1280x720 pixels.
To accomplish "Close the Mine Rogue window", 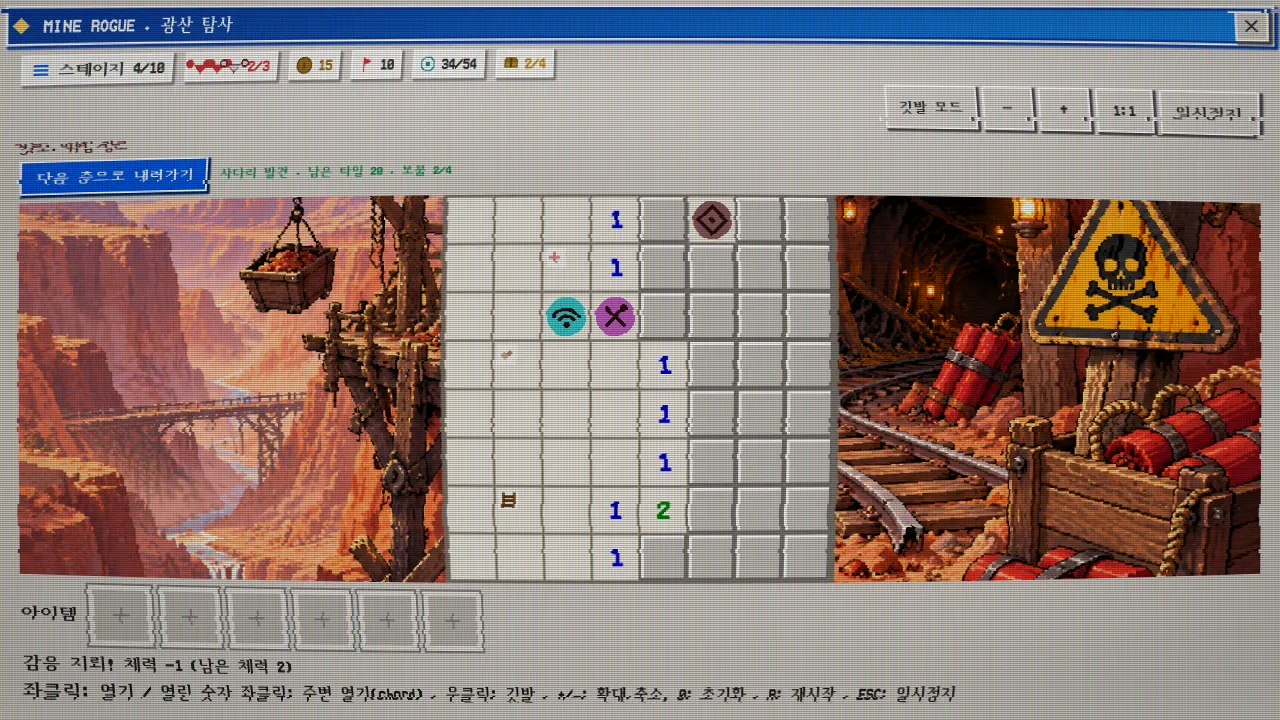I will [x=1251, y=28].
